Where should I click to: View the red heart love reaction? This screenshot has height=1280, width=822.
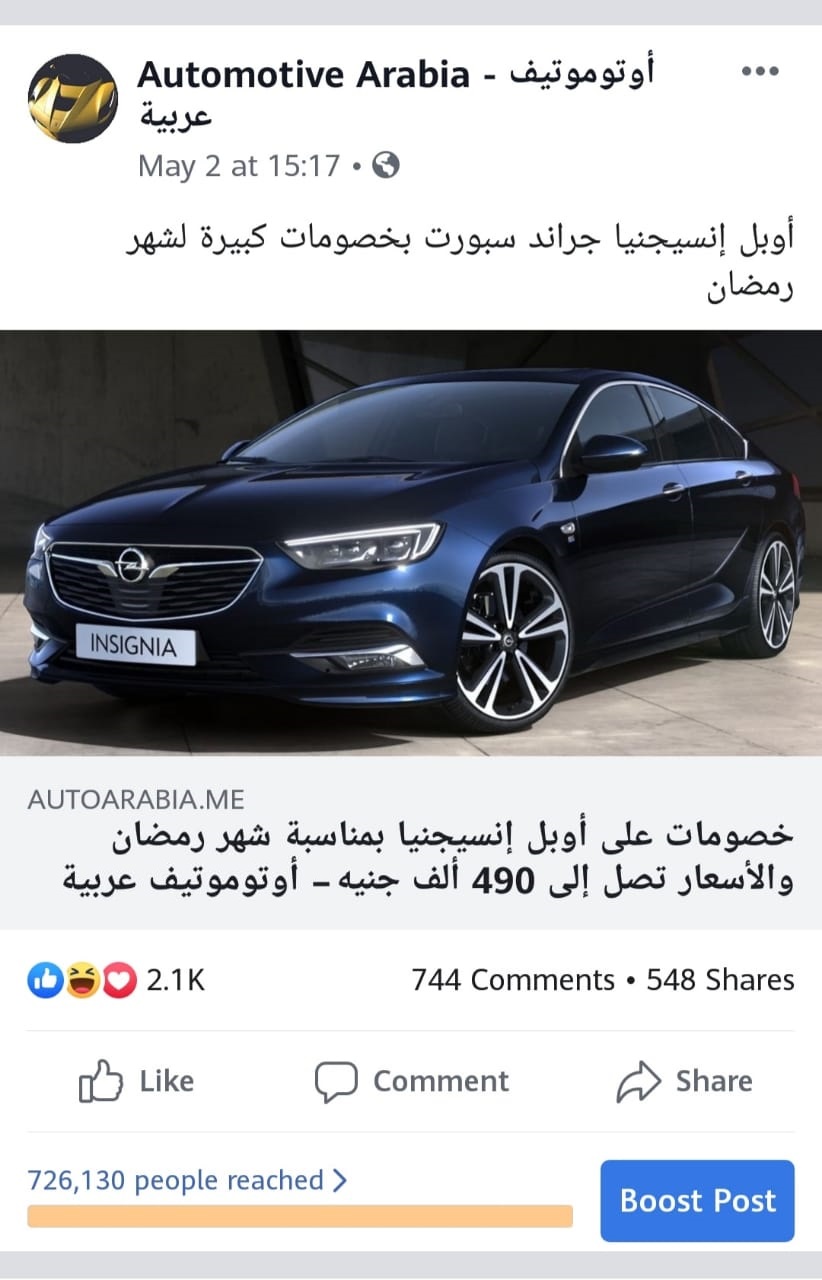tap(119, 980)
